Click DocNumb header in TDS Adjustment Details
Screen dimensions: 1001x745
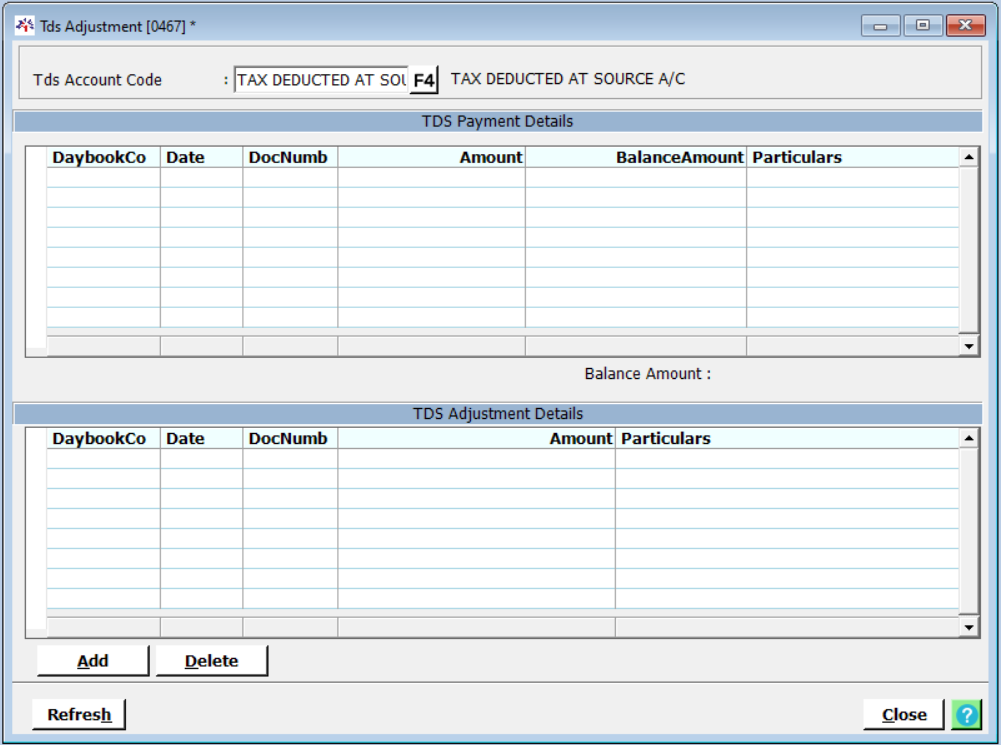tap(290, 439)
